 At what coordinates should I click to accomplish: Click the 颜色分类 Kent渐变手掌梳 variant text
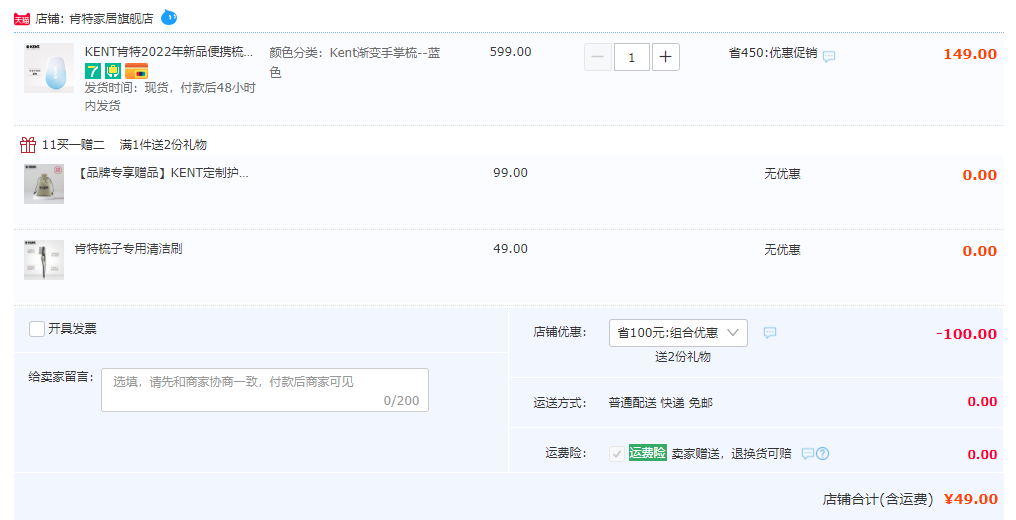point(355,62)
